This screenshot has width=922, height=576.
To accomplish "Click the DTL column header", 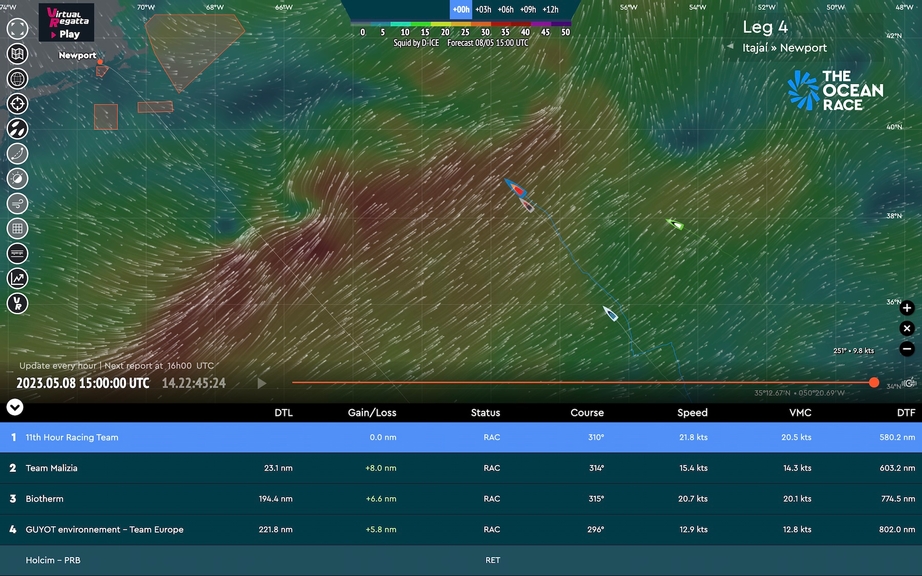I will pos(283,413).
